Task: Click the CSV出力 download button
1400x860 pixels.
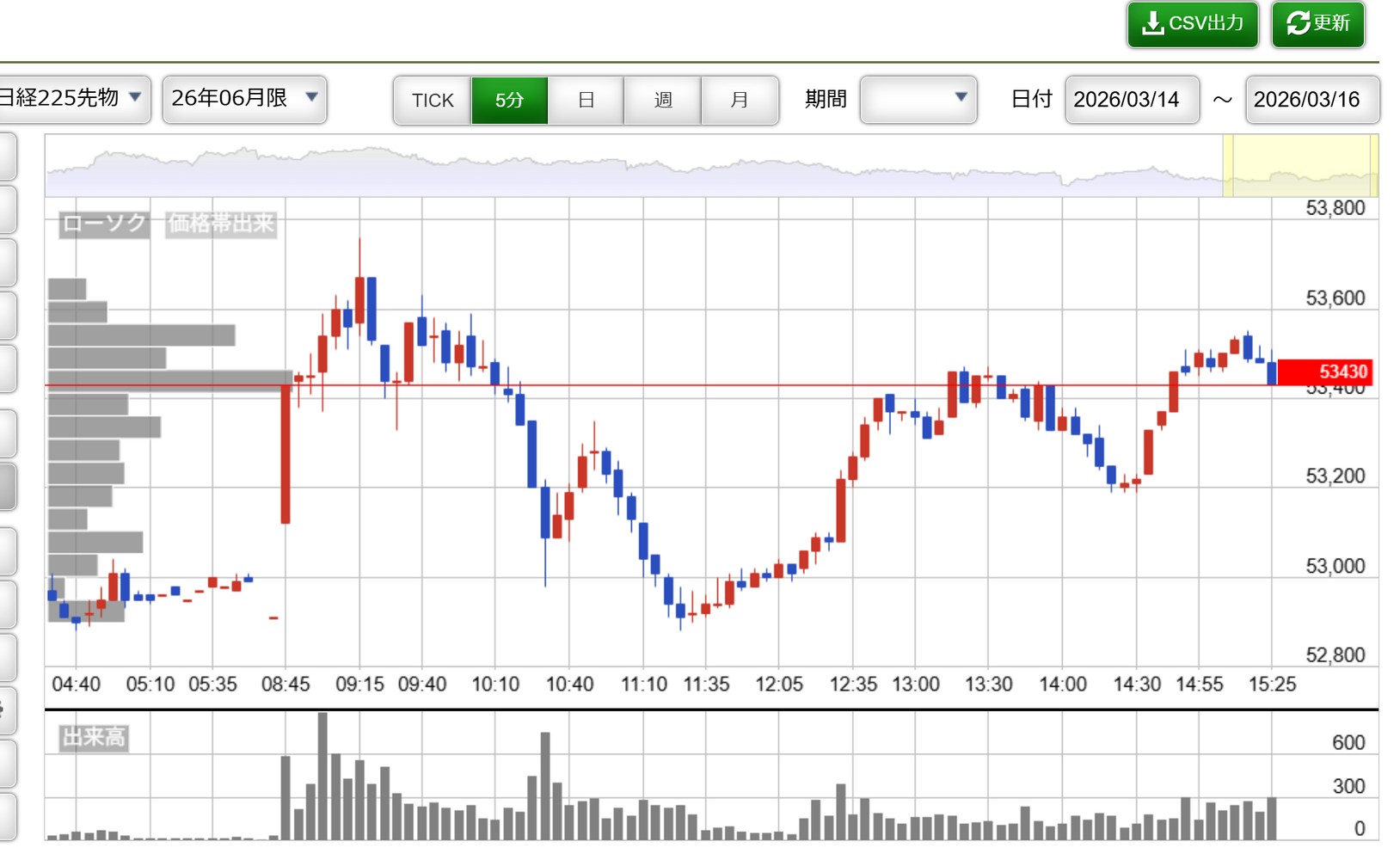Action: pyautogui.click(x=1193, y=24)
